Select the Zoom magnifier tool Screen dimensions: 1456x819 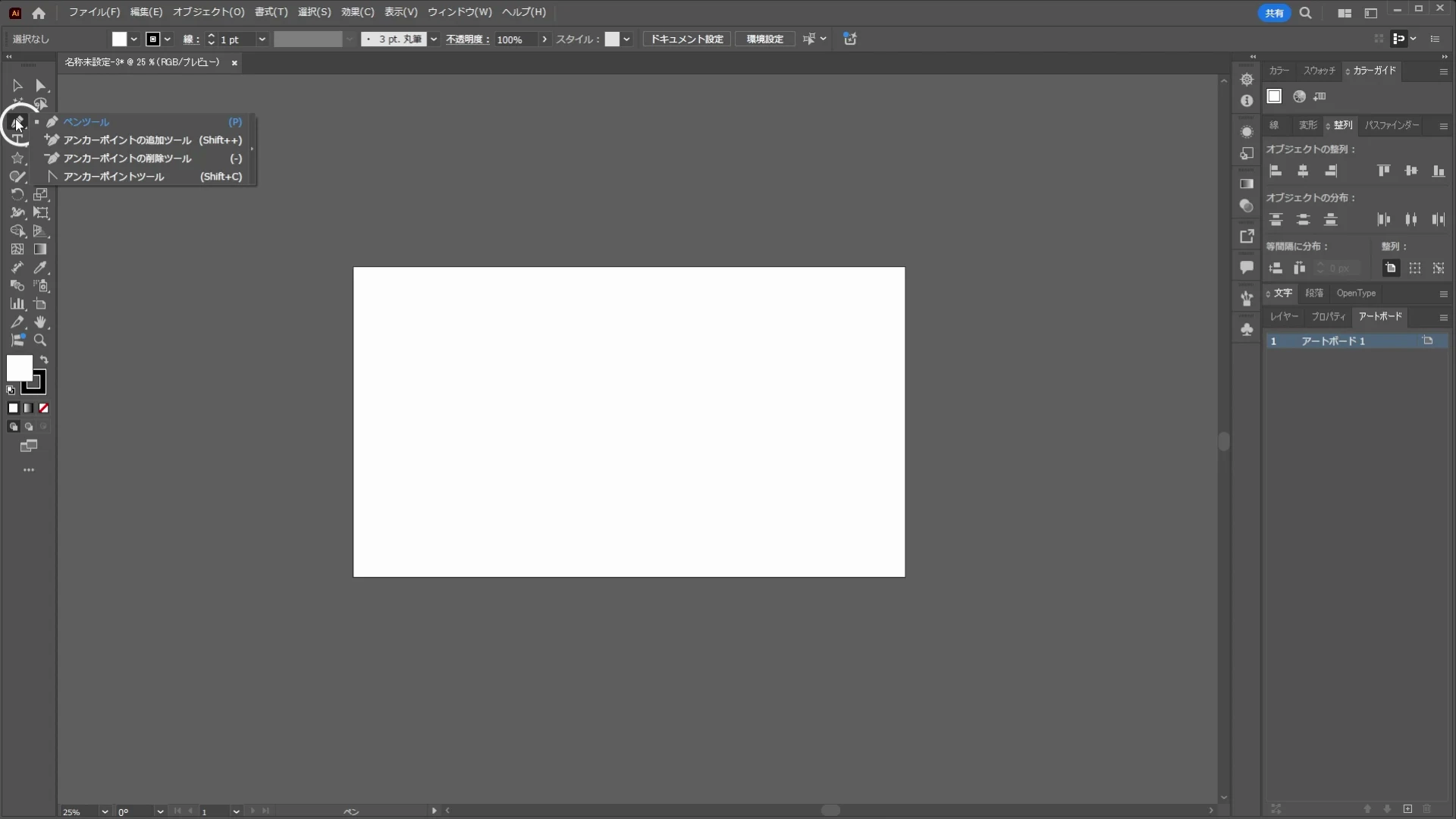click(x=41, y=340)
